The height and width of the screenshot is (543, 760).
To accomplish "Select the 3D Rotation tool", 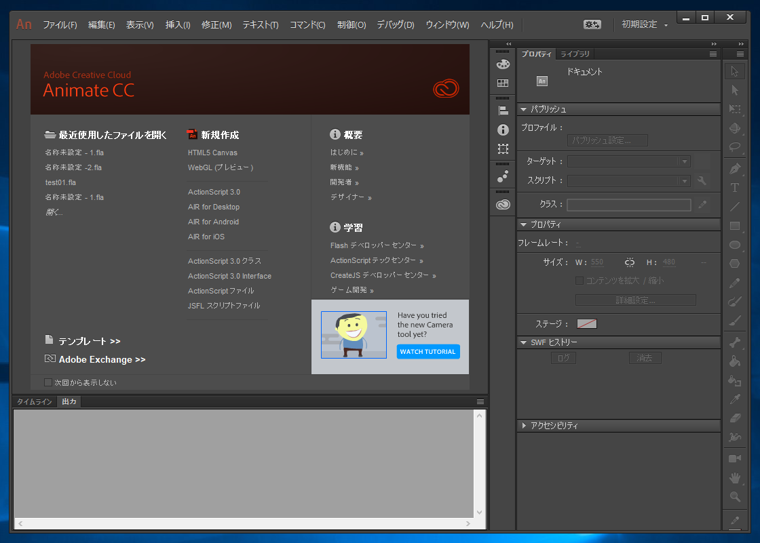I will coord(735,128).
